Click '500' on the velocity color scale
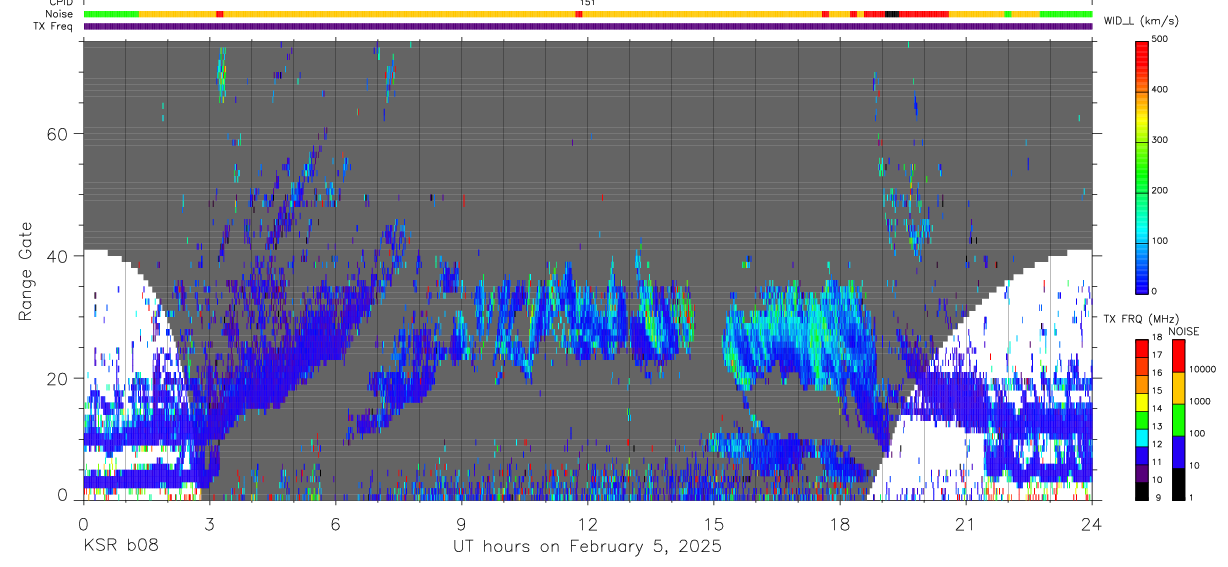The height and width of the screenshot is (567, 1228). 1160,39
